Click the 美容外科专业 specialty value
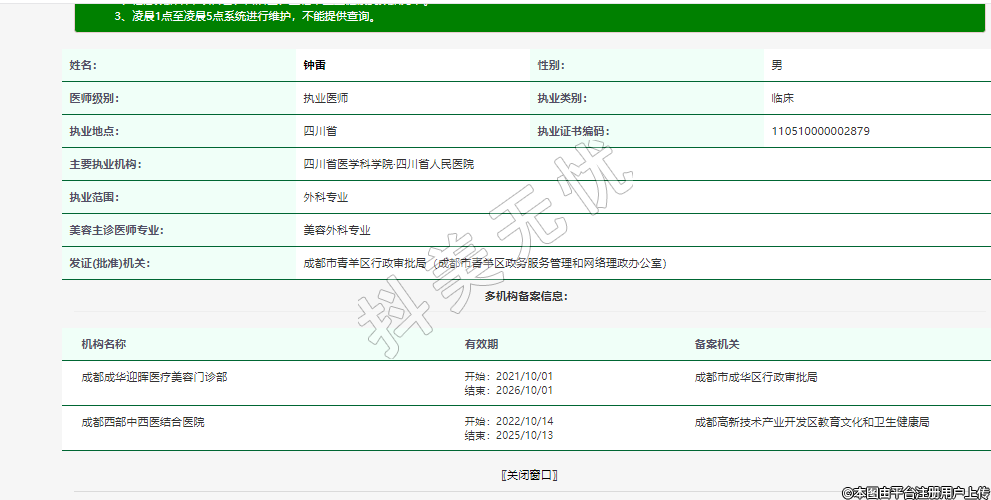The image size is (991, 500). tap(337, 230)
